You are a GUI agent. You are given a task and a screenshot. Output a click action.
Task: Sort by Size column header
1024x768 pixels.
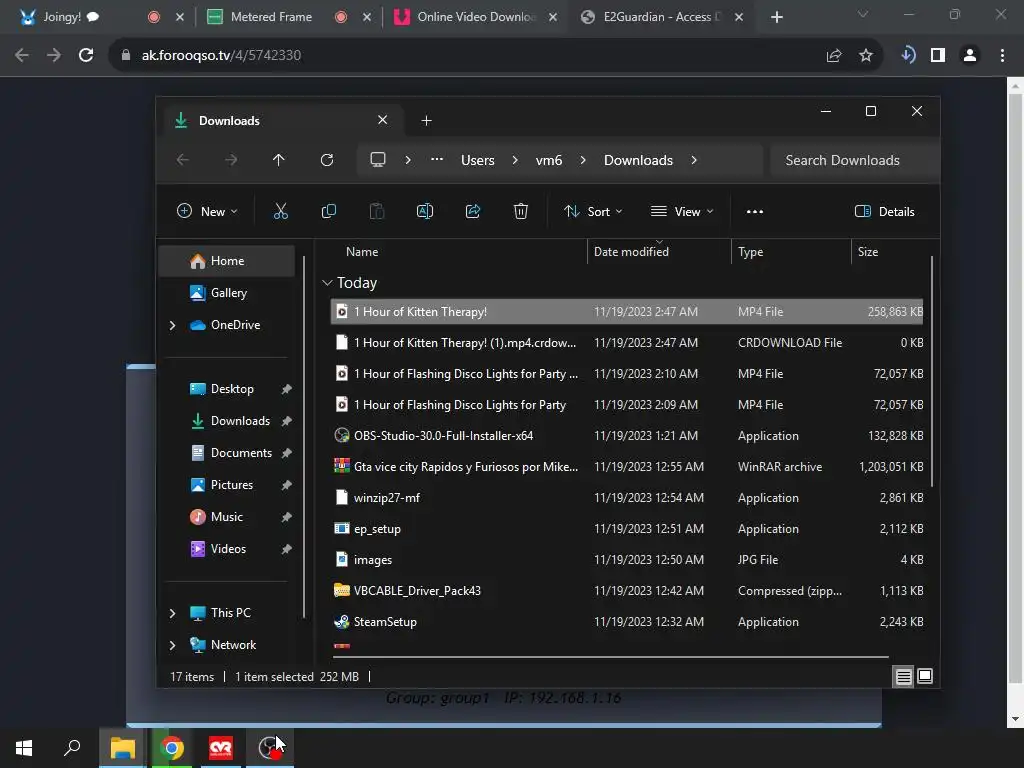(x=867, y=251)
